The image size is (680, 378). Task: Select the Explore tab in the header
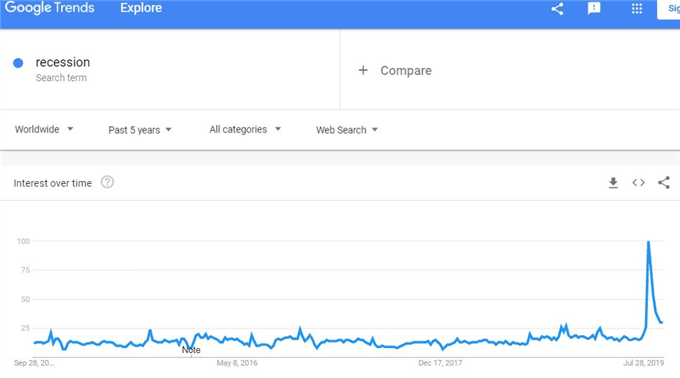point(141,8)
